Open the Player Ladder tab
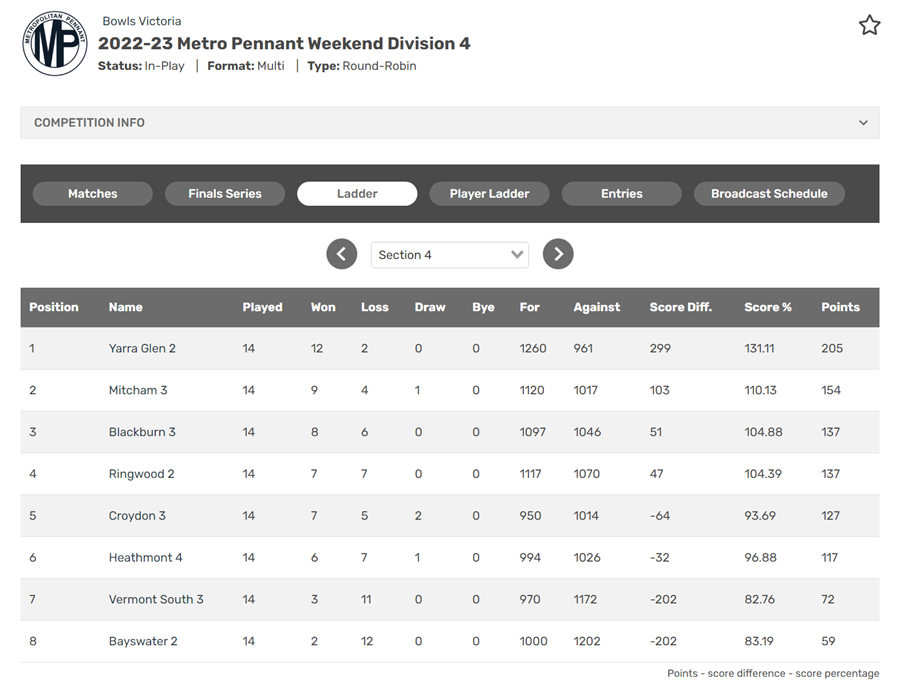This screenshot has height=698, width=915. point(489,194)
